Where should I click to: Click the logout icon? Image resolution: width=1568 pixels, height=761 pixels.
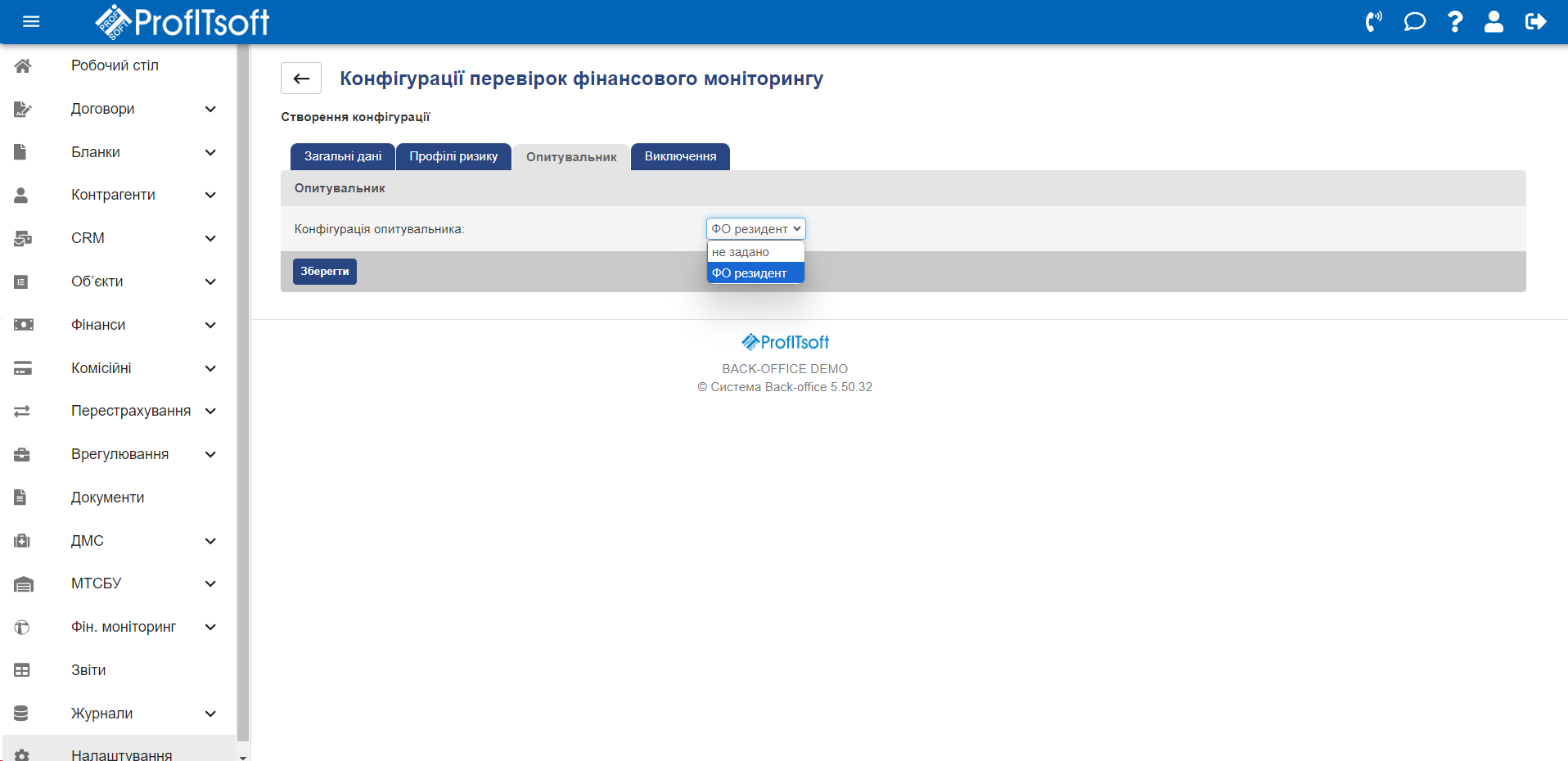[1535, 22]
